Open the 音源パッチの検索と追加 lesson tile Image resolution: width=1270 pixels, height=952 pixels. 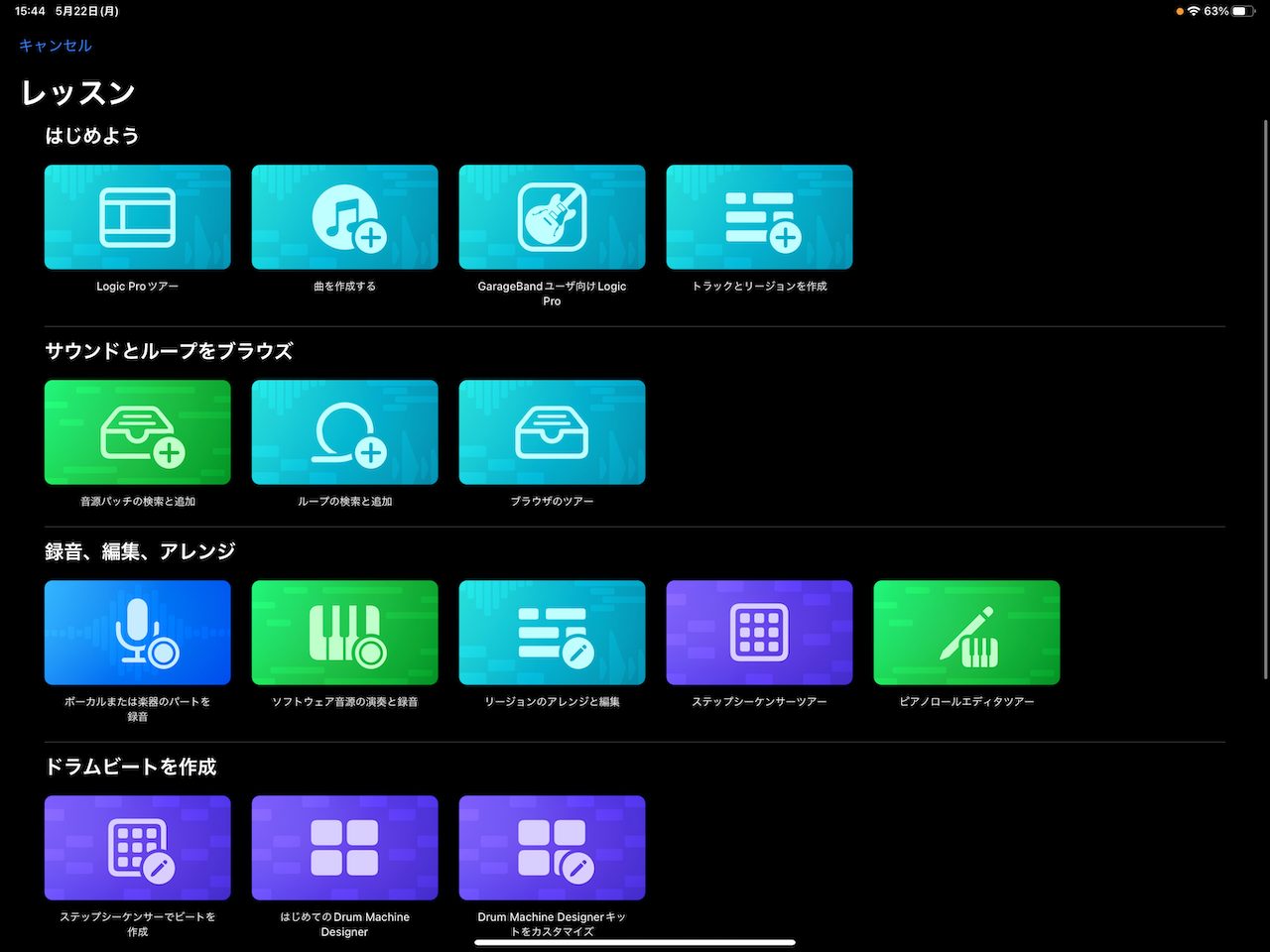pyautogui.click(x=138, y=432)
